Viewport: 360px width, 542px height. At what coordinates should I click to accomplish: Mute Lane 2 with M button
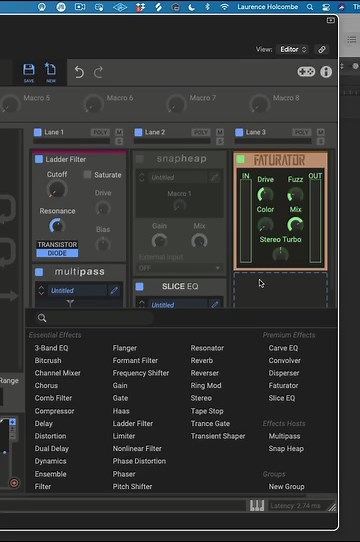point(220,132)
